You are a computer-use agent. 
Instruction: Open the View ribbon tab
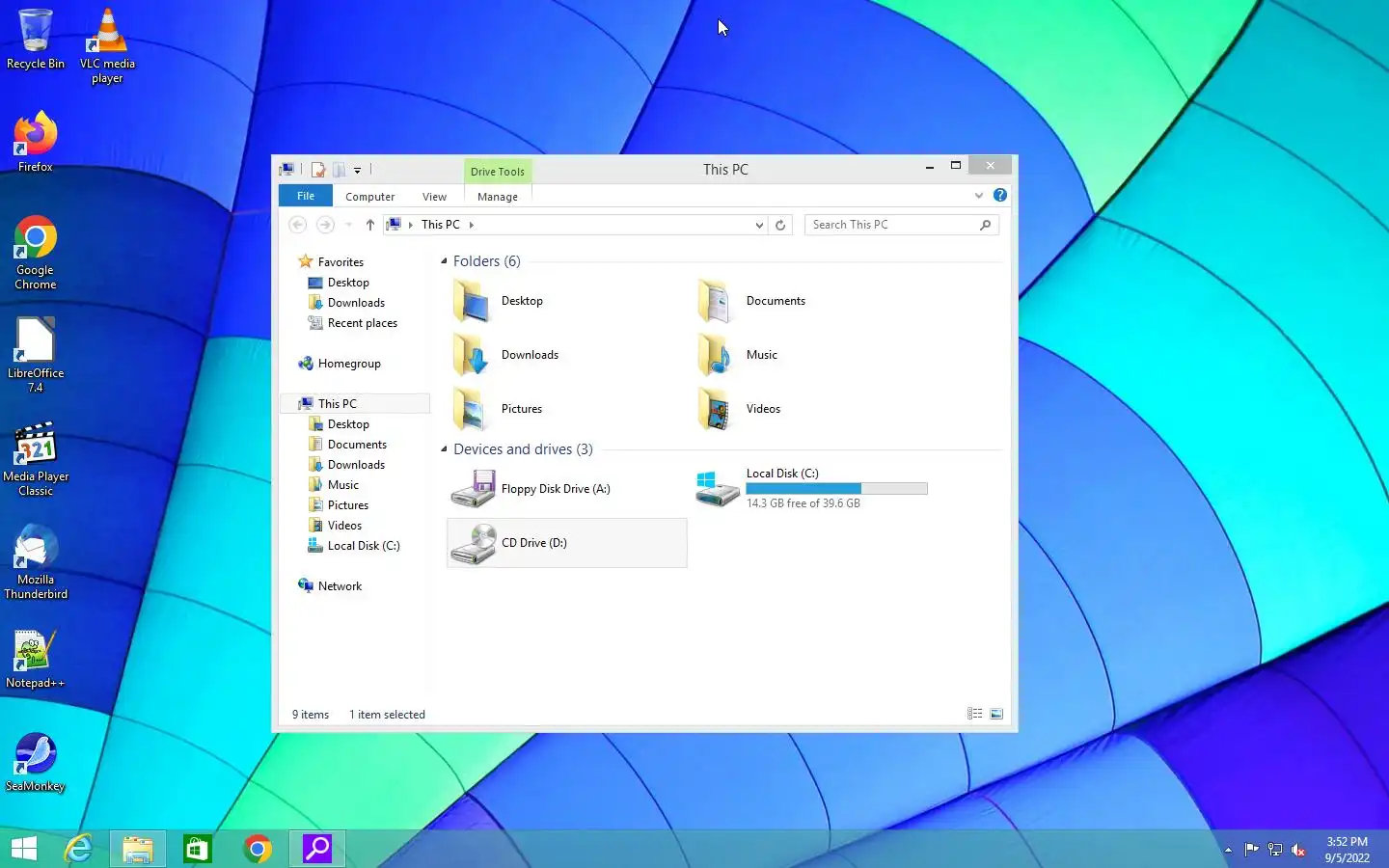[434, 197]
